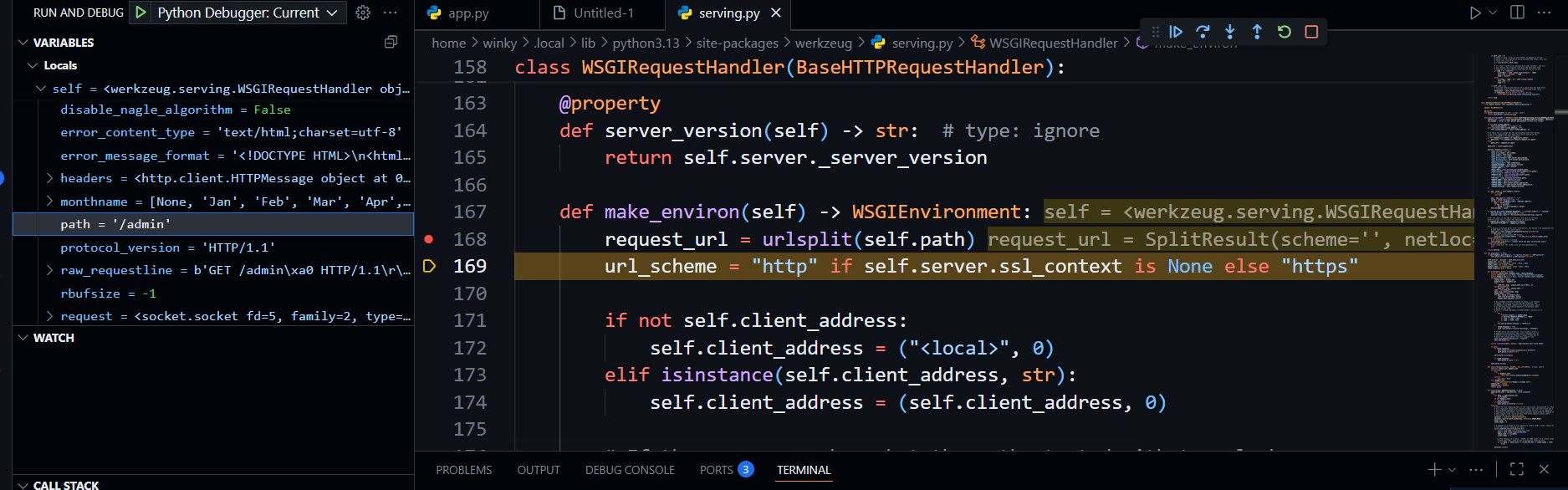Collapse the WATCH section
This screenshot has width=1568, height=490.
[23, 338]
